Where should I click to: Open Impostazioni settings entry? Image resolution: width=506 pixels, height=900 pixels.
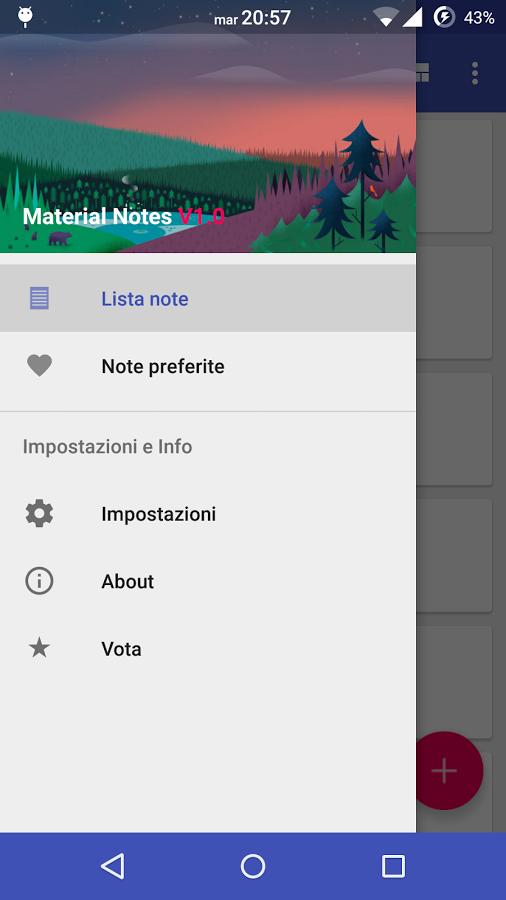click(208, 513)
